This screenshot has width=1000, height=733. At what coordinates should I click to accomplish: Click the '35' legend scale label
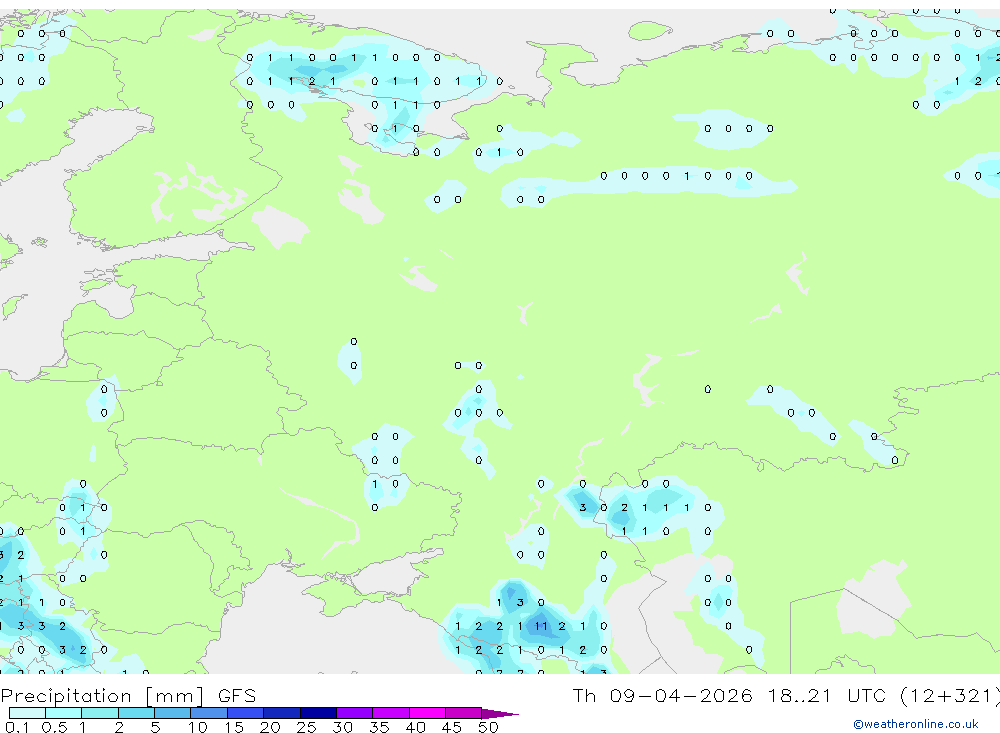click(x=379, y=727)
